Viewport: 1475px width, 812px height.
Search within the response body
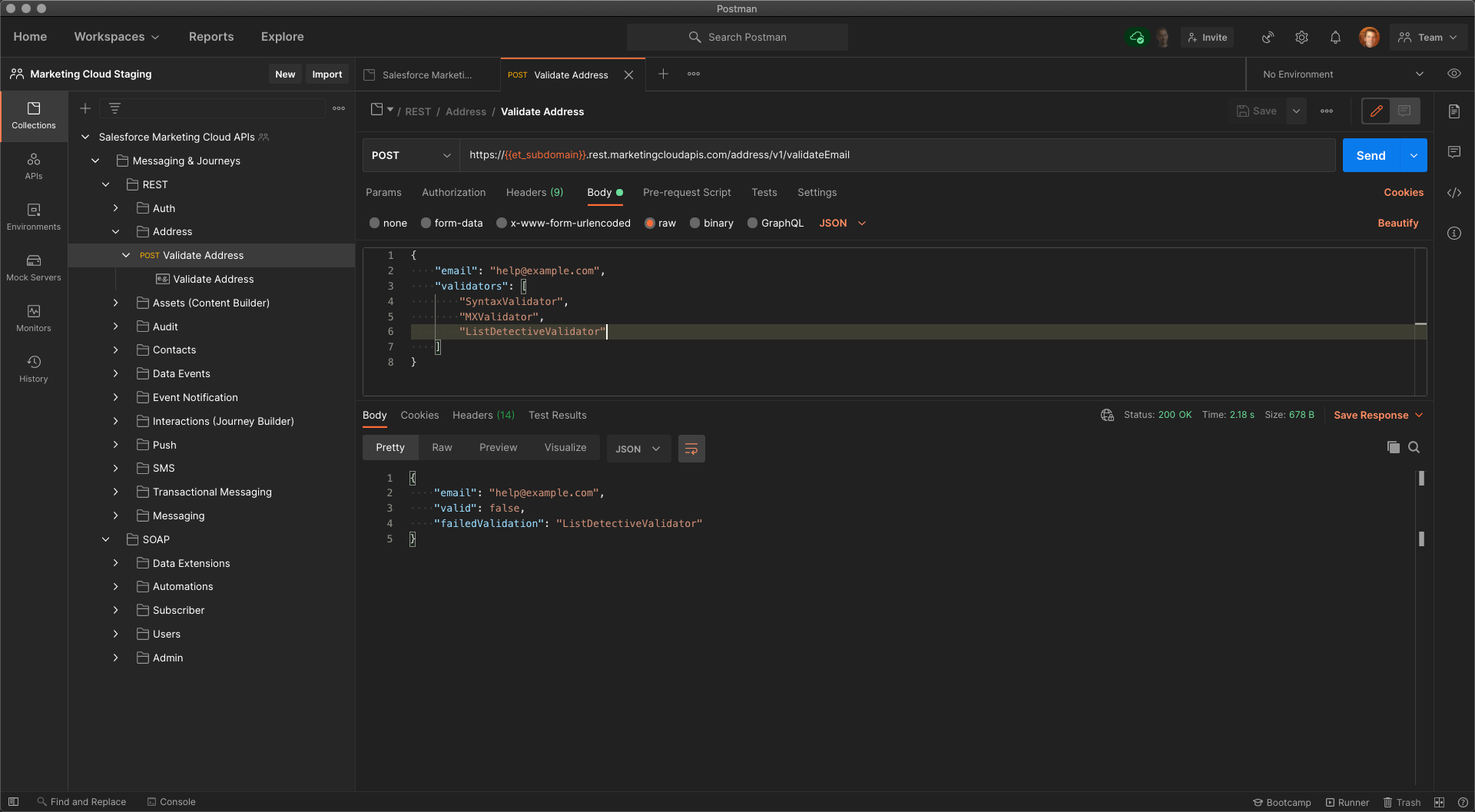1414,447
